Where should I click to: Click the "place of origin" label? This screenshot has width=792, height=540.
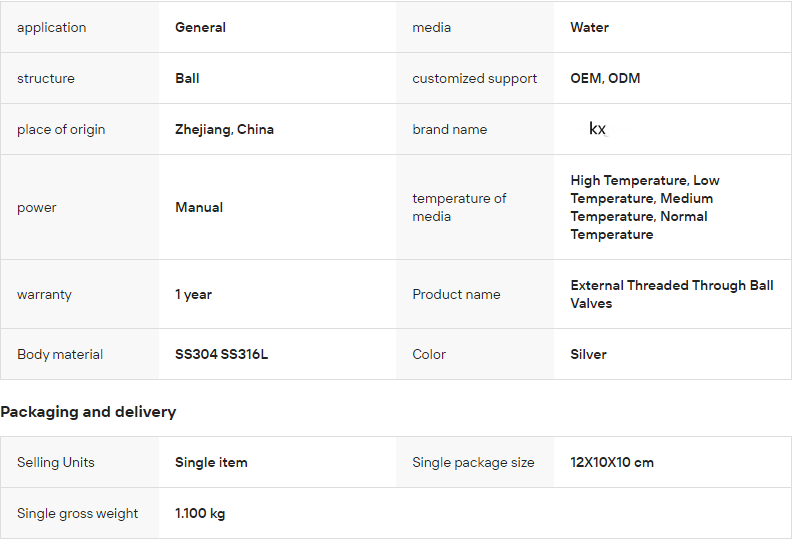pos(61,129)
